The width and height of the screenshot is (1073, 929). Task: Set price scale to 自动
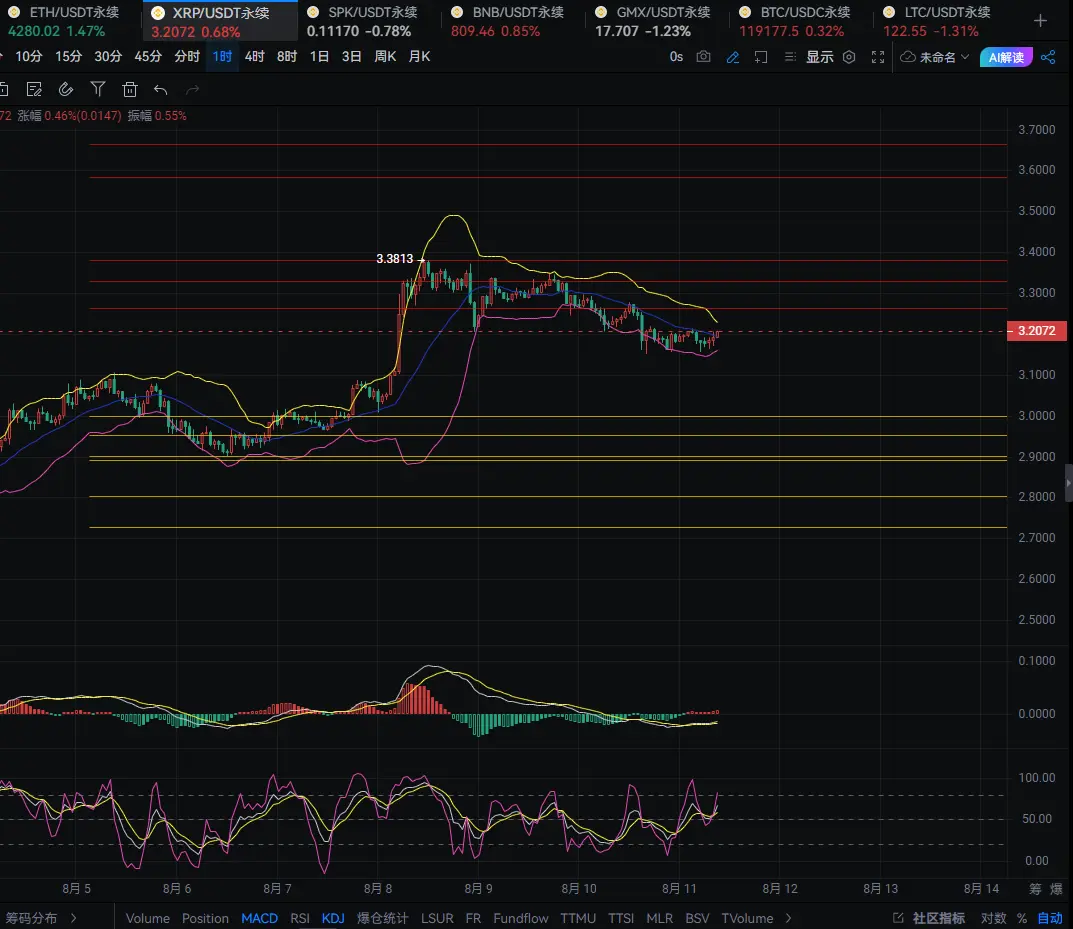click(x=1050, y=918)
